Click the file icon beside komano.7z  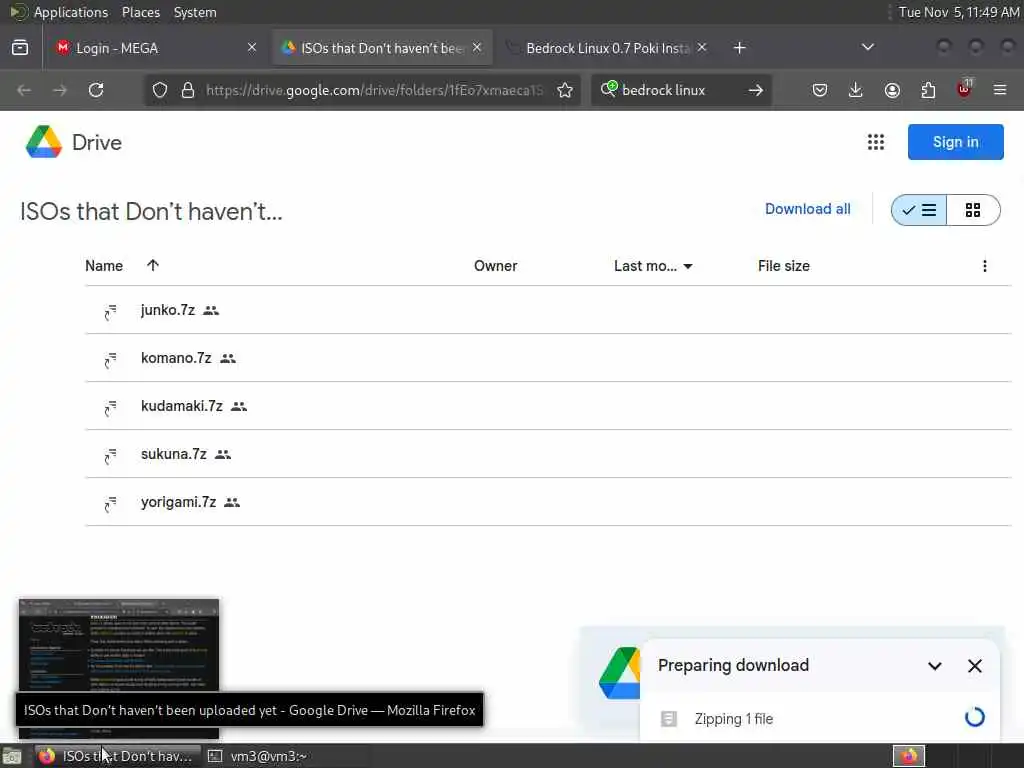110,359
